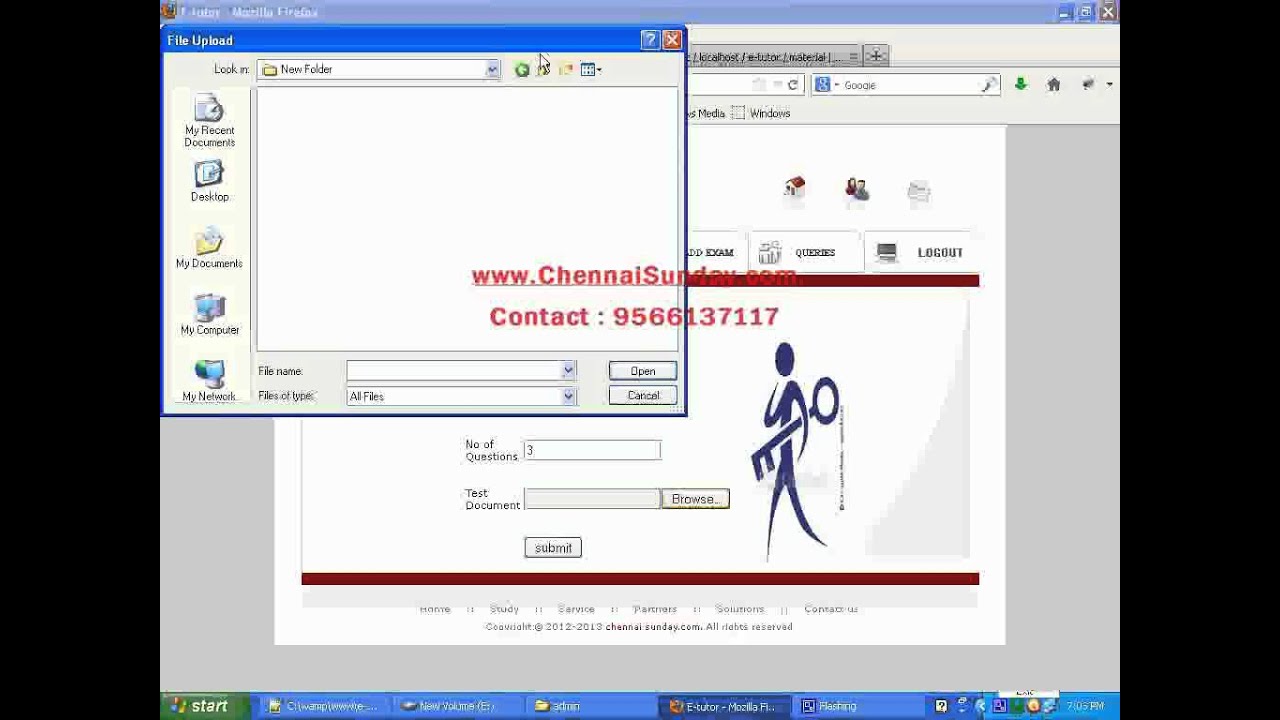The height and width of the screenshot is (720, 1280).
Task: Open My Recent Documents in dialog sidebar
Action: pos(209,121)
